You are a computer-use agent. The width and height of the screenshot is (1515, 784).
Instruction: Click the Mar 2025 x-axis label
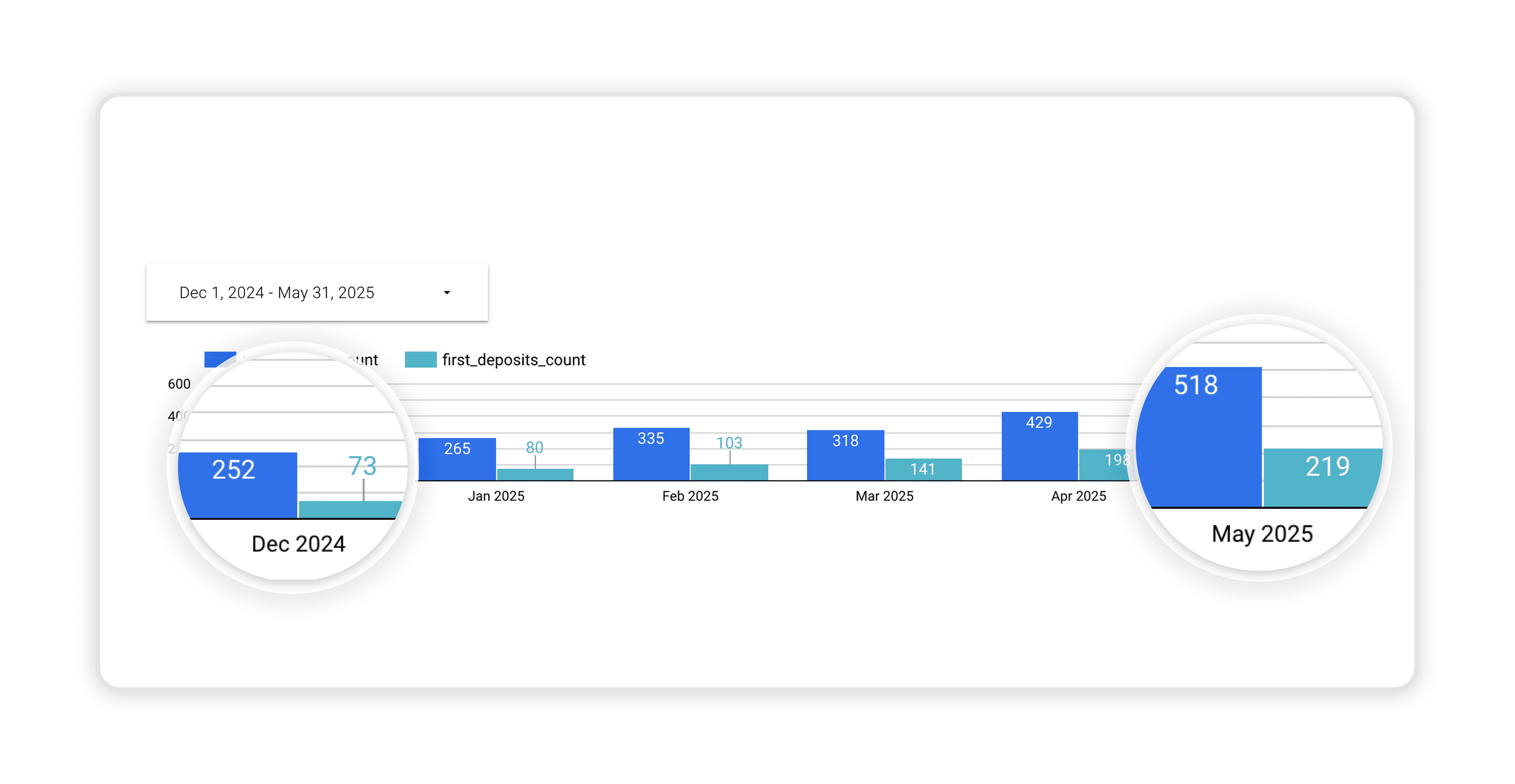pos(884,496)
